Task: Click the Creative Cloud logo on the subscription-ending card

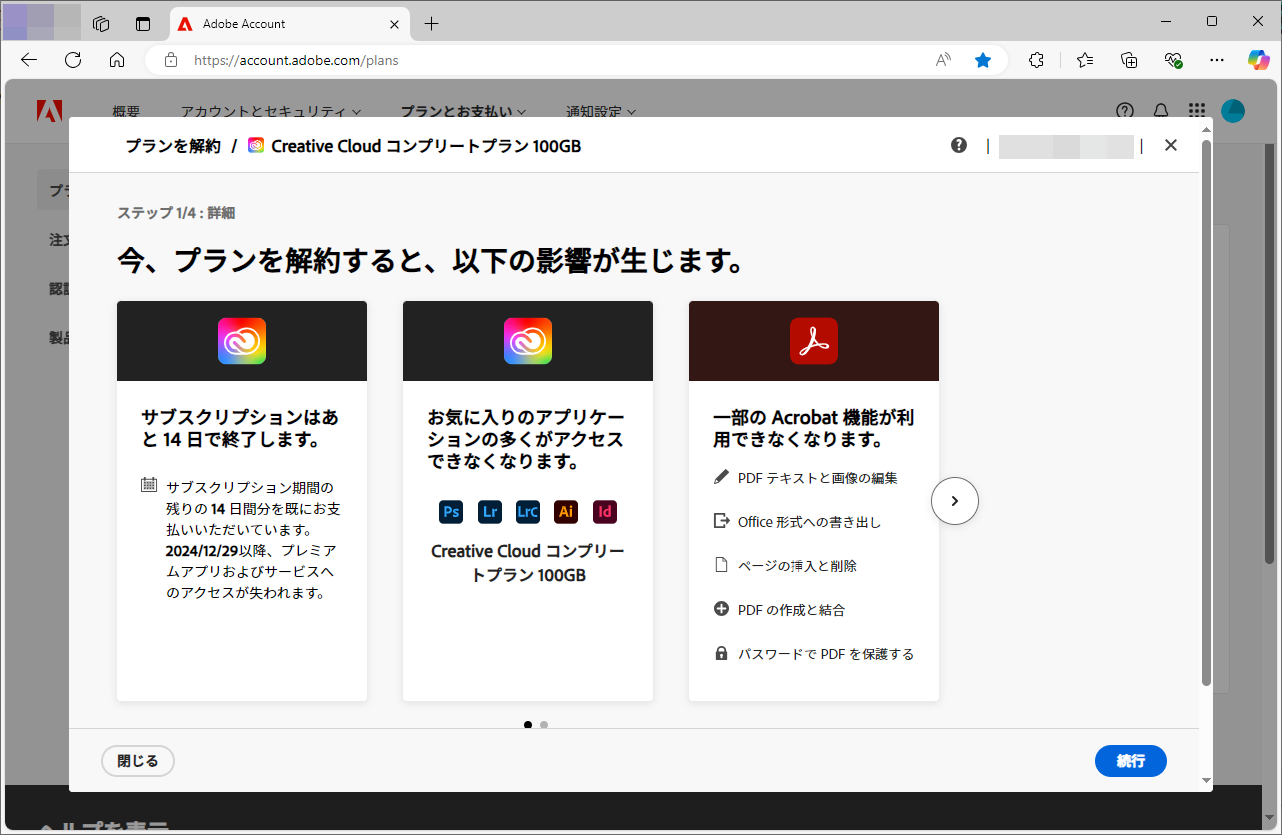Action: coord(242,341)
